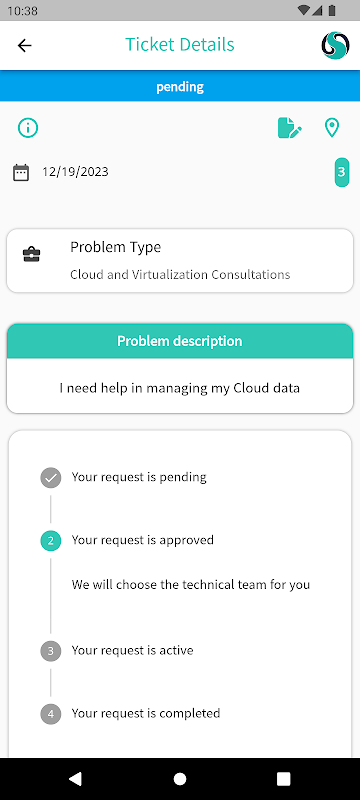Tap the teal badge showing 3
360x800 pixels.
[x=342, y=172]
